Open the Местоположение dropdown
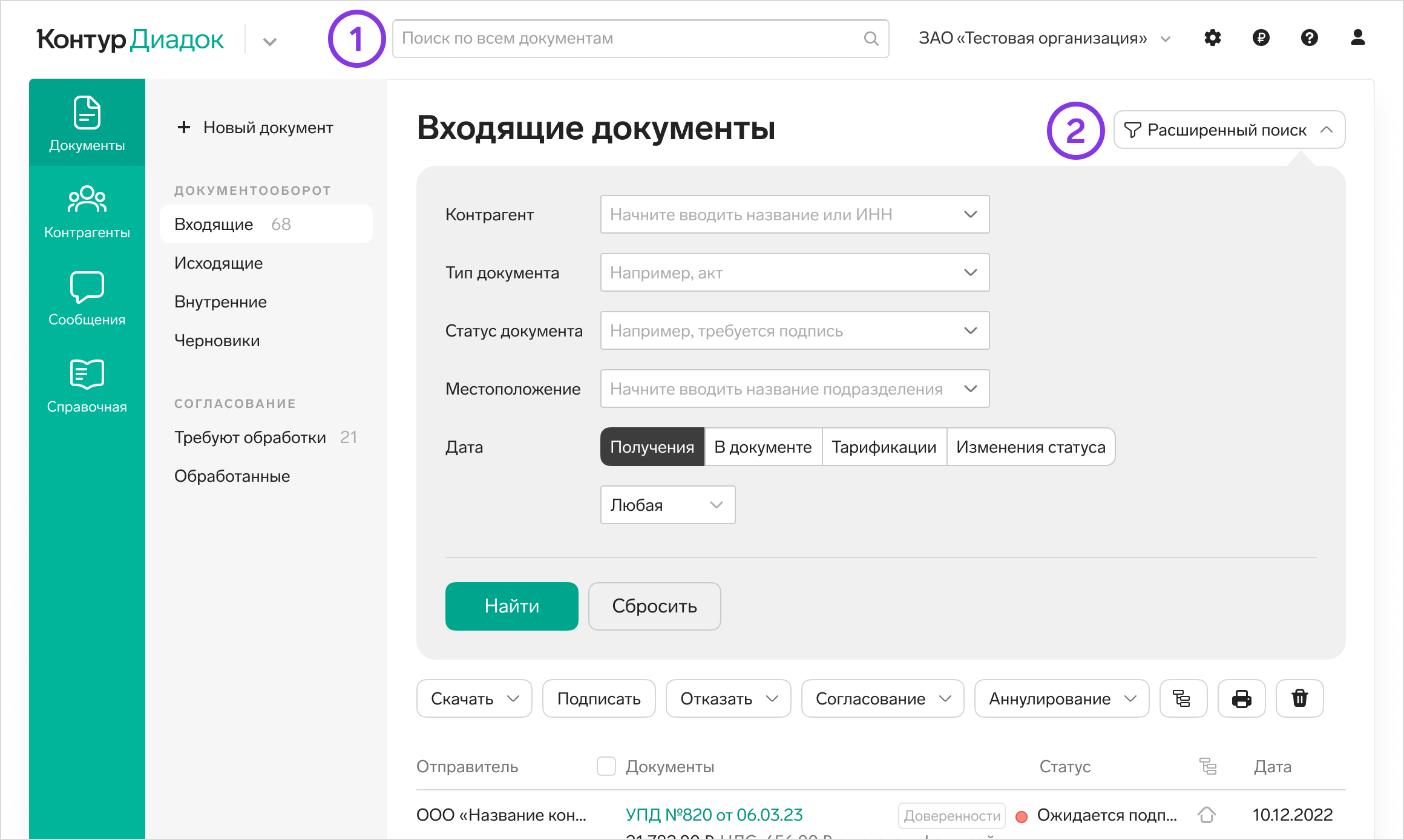This screenshot has width=1404, height=840. pyautogui.click(x=795, y=389)
